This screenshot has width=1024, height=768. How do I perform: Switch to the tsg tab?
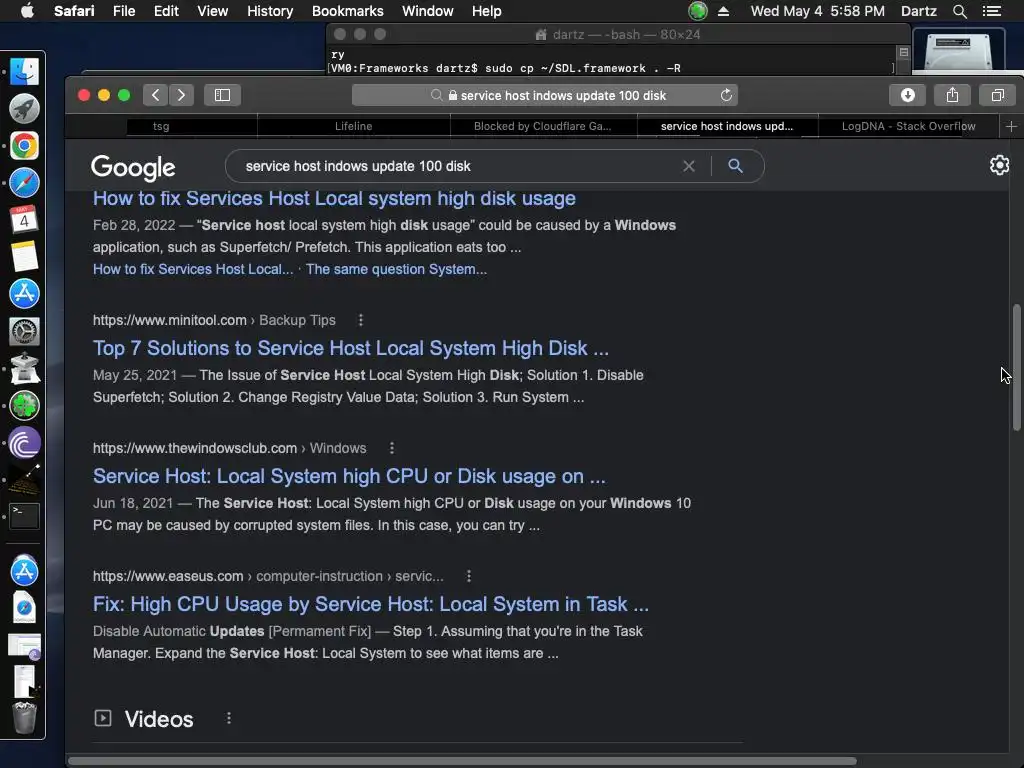pyautogui.click(x=161, y=126)
